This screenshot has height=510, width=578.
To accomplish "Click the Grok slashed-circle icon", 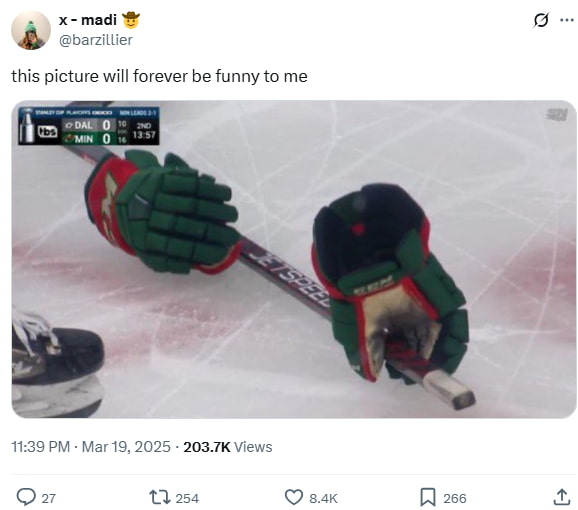I will pyautogui.click(x=540, y=20).
